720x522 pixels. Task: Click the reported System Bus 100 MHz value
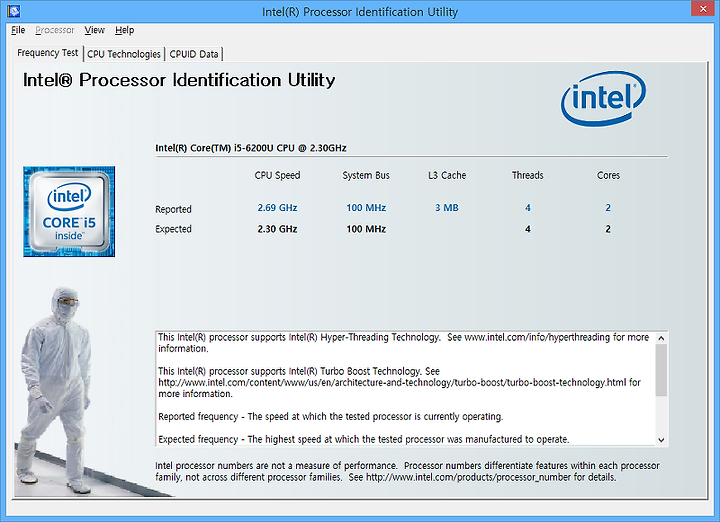(366, 208)
